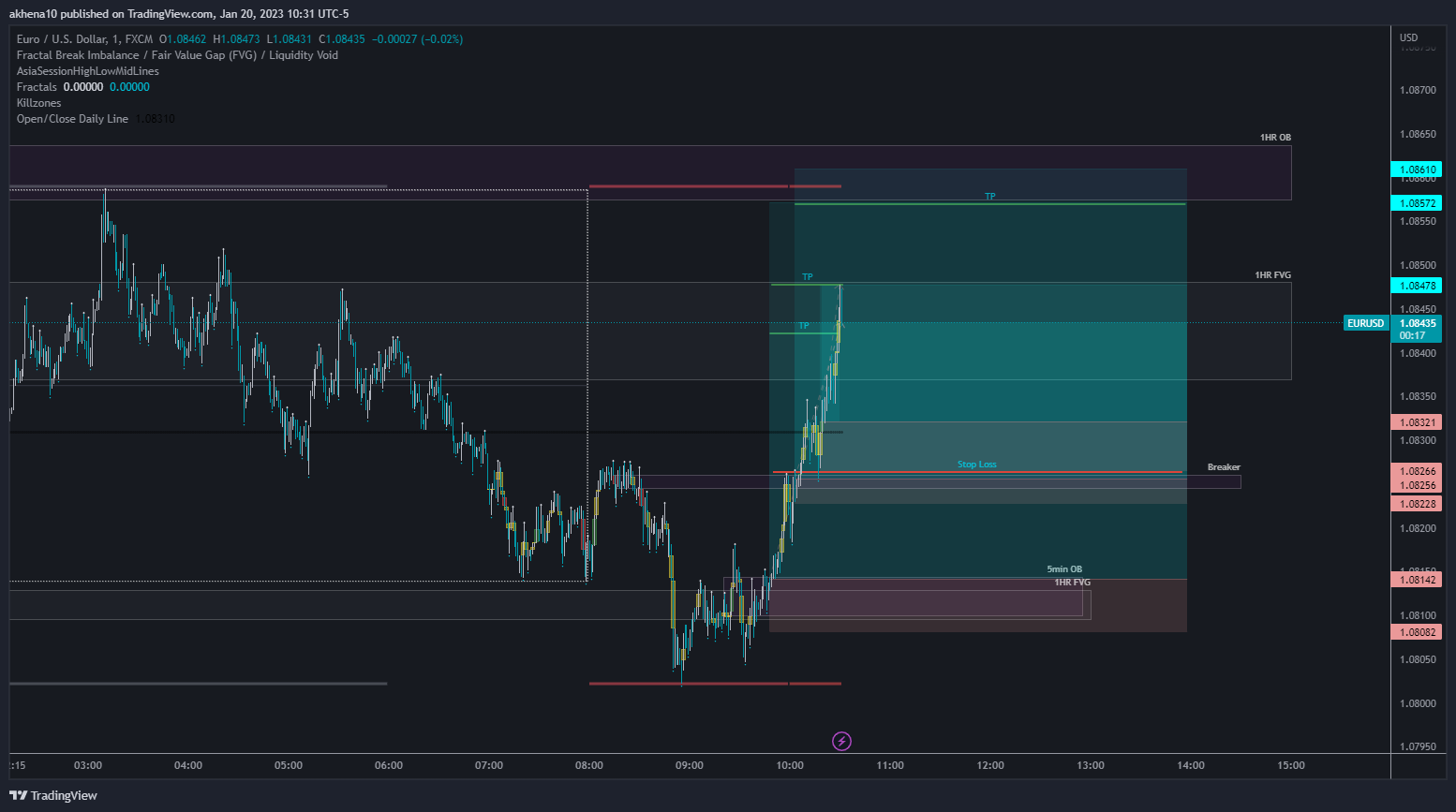Image resolution: width=1456 pixels, height=812 pixels.
Task: Click the purple lightning event icon
Action: [841, 742]
